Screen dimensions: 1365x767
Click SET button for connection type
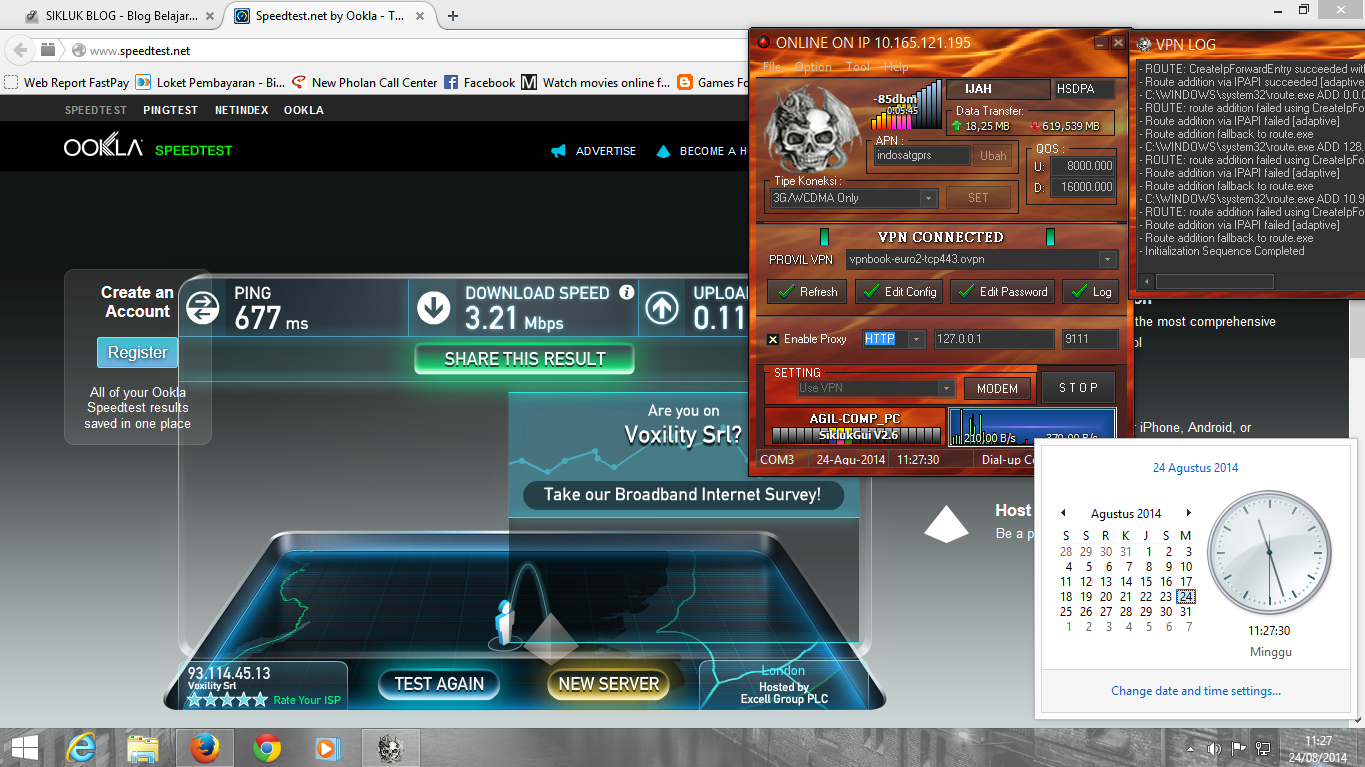pyautogui.click(x=978, y=198)
